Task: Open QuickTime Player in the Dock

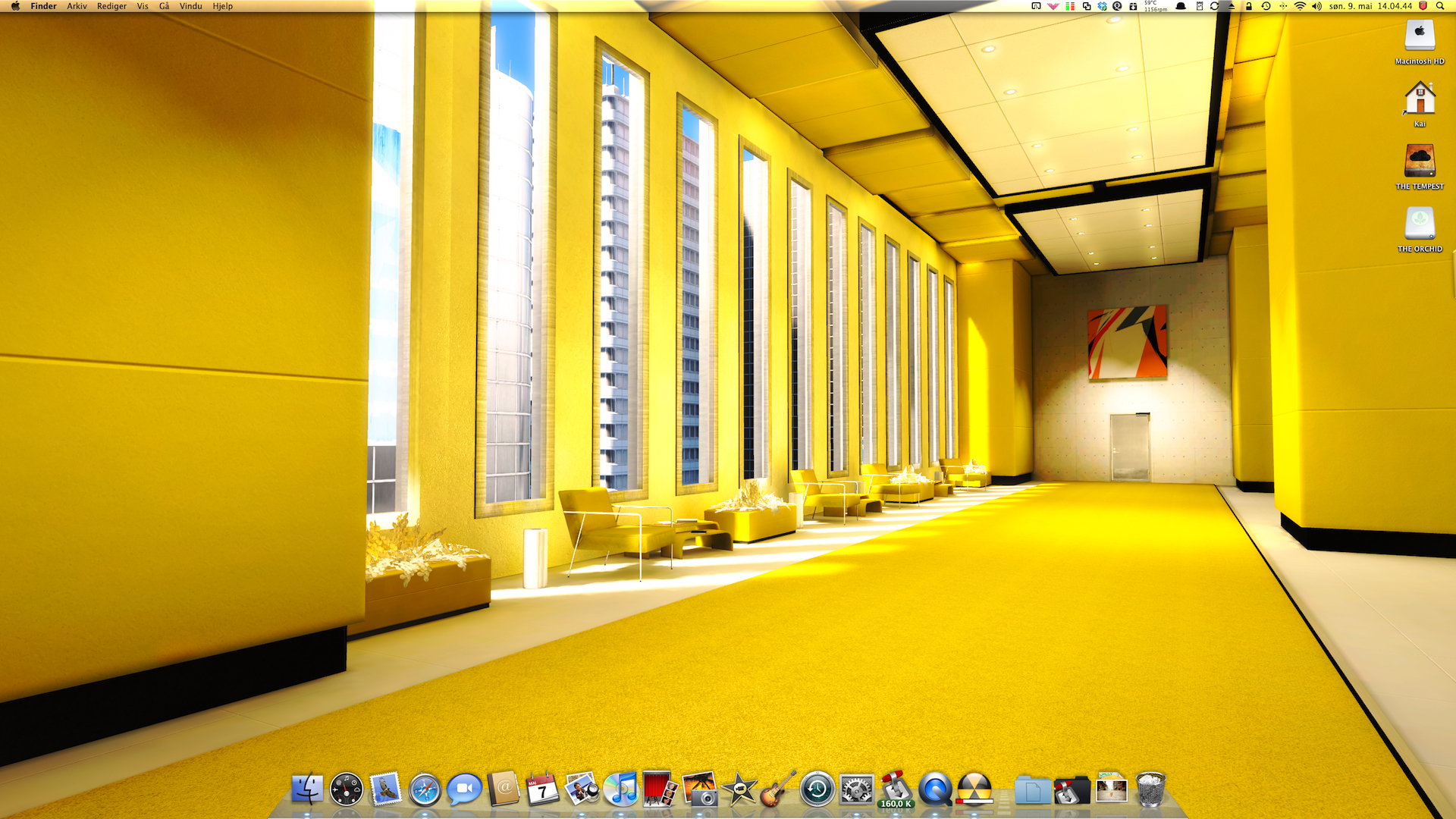Action: click(x=935, y=790)
